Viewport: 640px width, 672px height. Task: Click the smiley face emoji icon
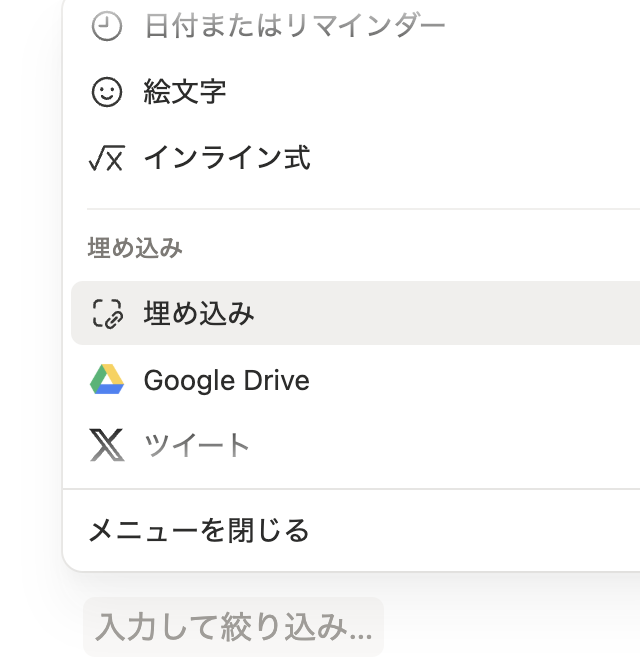(x=106, y=92)
